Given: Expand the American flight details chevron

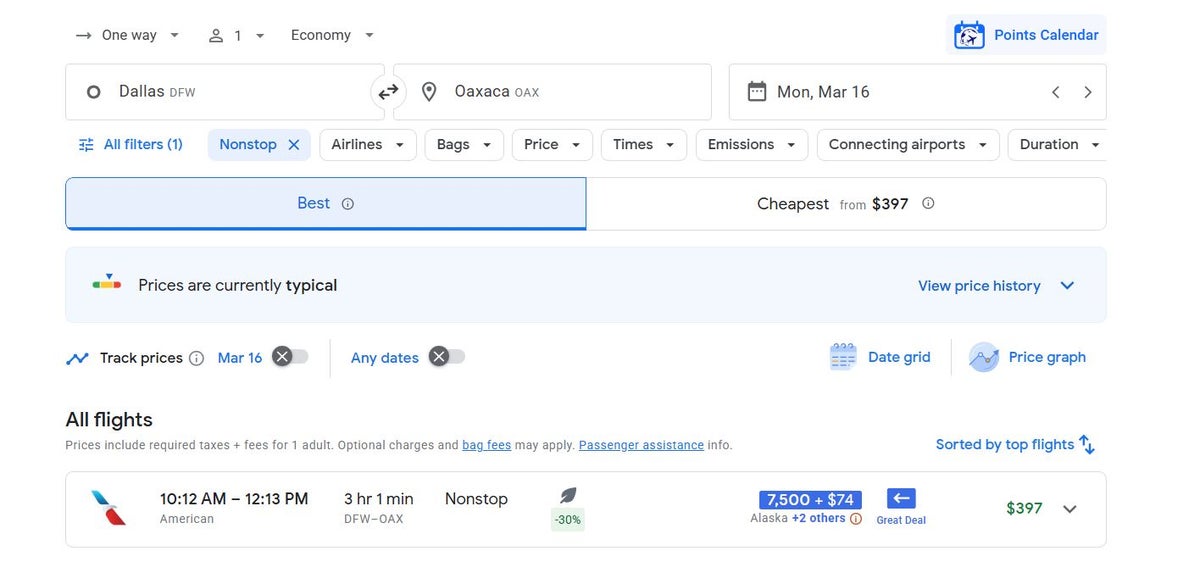Looking at the screenshot, I should click(x=1070, y=509).
